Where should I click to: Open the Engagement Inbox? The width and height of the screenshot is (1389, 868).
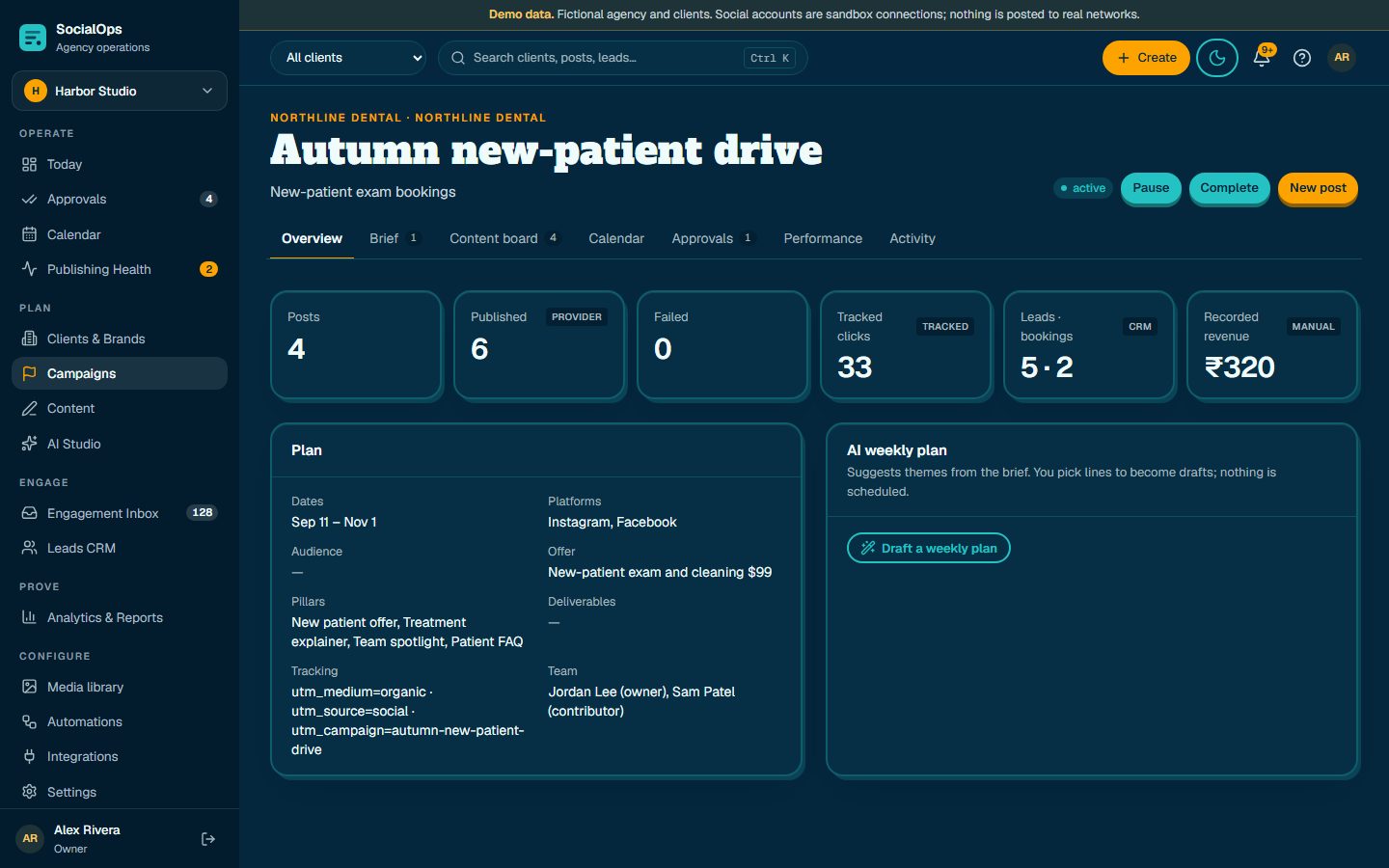(120, 513)
